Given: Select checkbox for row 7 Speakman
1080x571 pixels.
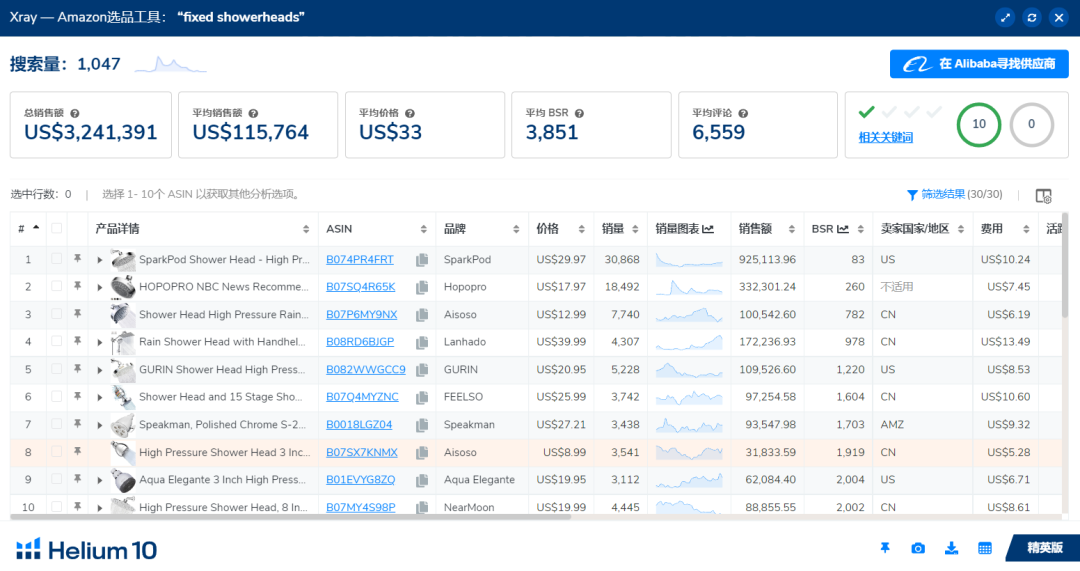Looking at the screenshot, I should (56, 424).
